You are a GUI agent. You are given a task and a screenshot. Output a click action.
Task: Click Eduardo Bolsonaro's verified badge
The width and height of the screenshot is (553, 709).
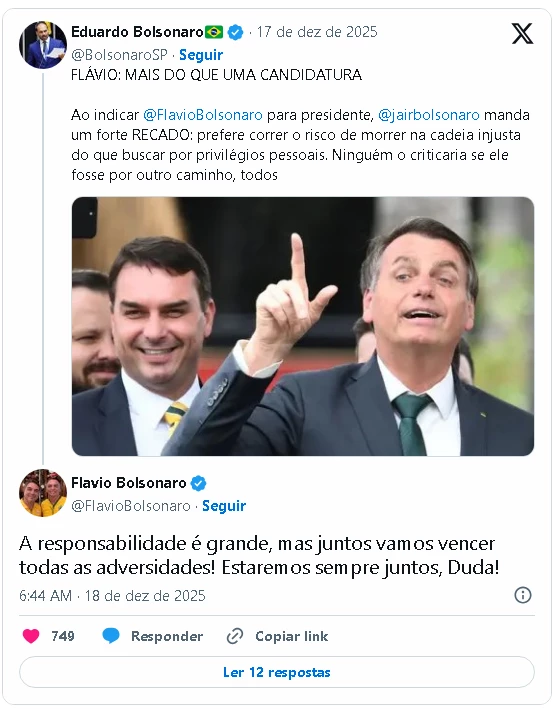point(235,32)
